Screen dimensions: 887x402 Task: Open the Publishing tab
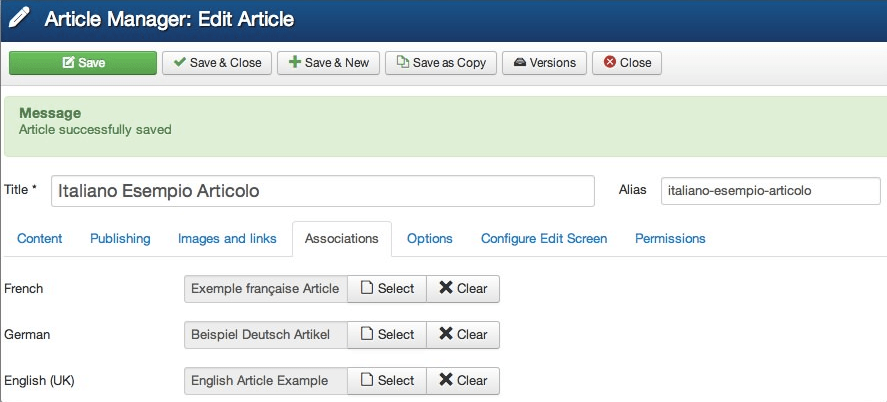tap(120, 239)
